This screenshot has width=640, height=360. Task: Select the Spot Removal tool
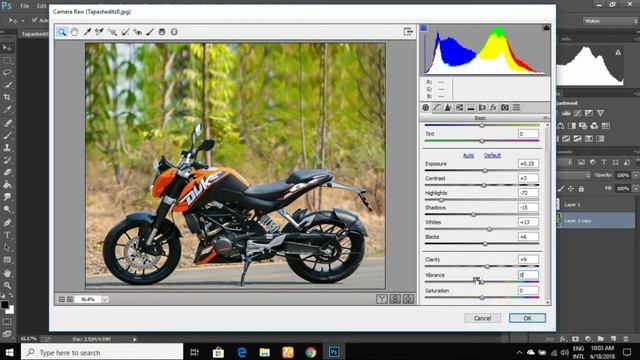(x=125, y=32)
